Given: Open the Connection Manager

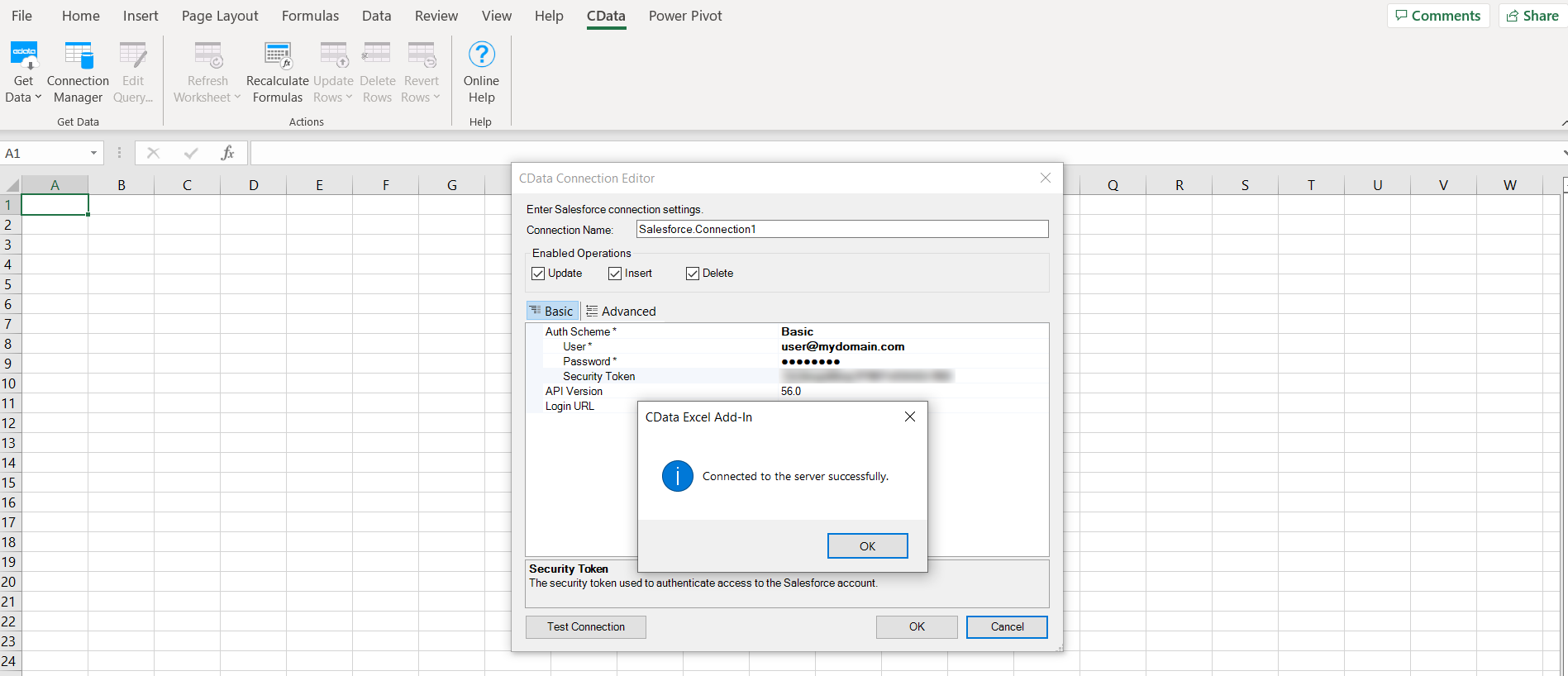Looking at the screenshot, I should [78, 56].
